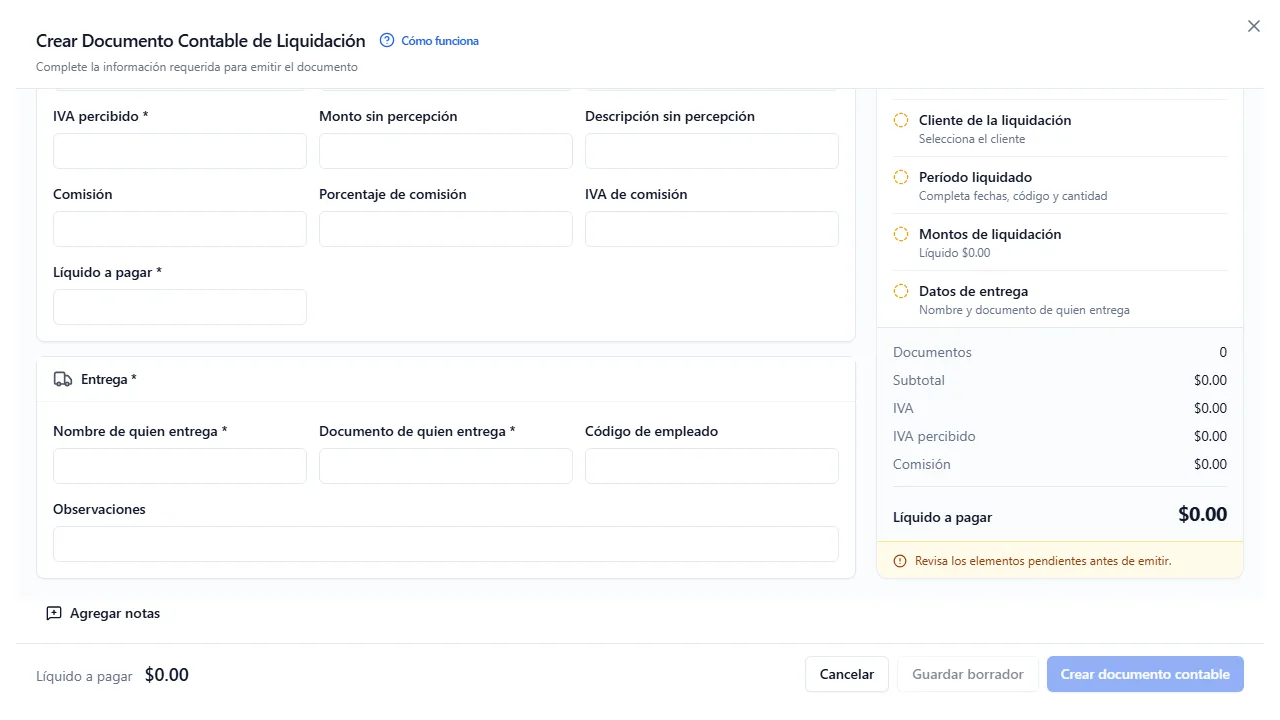Click 'Revisa los elementos pendientes antes de emitir.' notice
The height and width of the screenshot is (720, 1280).
pos(1060,560)
